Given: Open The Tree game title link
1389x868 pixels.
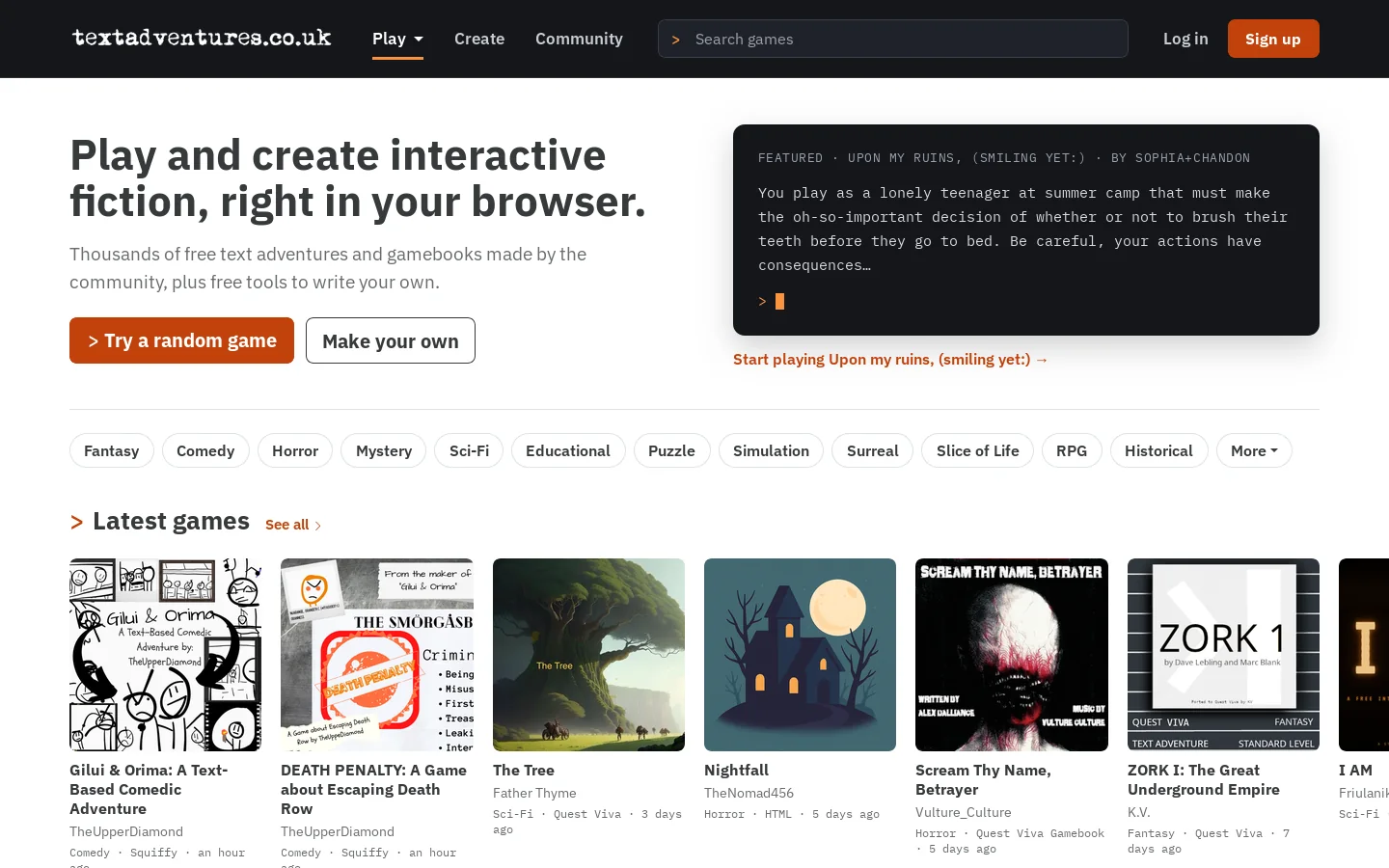Looking at the screenshot, I should coord(524,770).
